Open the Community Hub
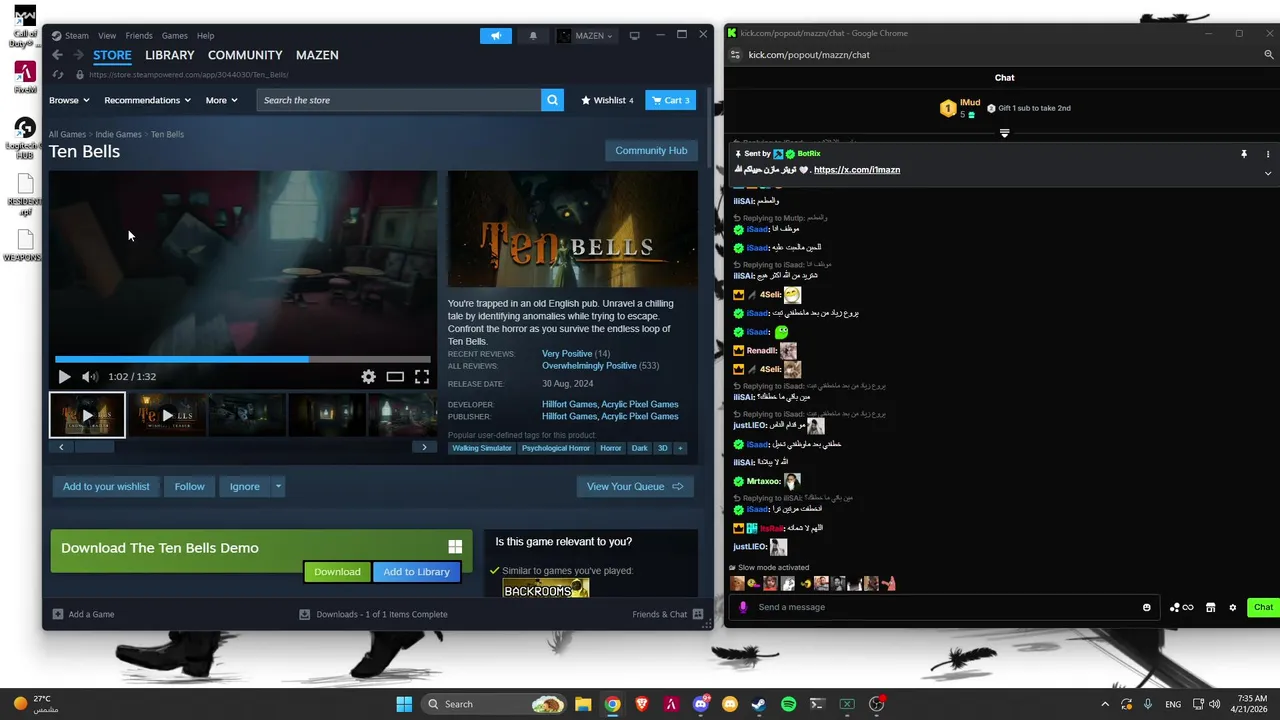The width and height of the screenshot is (1280, 720). 651,151
